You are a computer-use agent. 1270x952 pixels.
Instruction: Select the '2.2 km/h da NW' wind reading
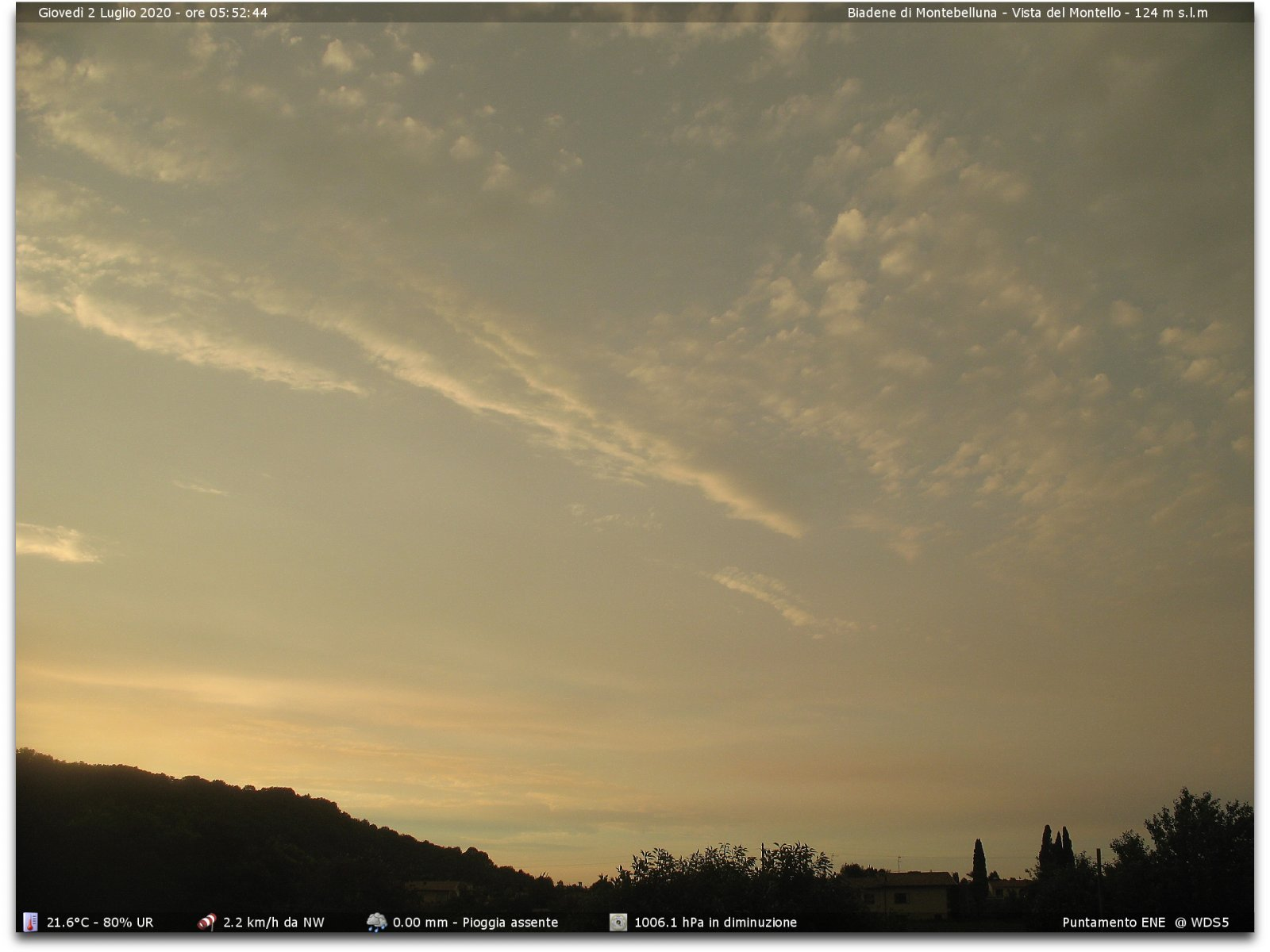pos(273,923)
